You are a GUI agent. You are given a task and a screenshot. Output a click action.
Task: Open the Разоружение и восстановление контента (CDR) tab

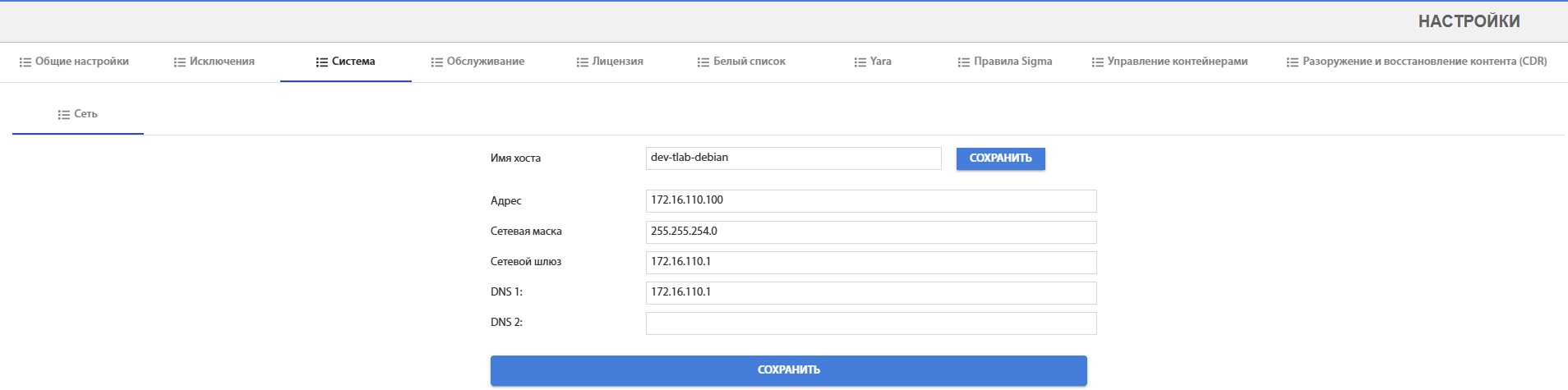1417,62
